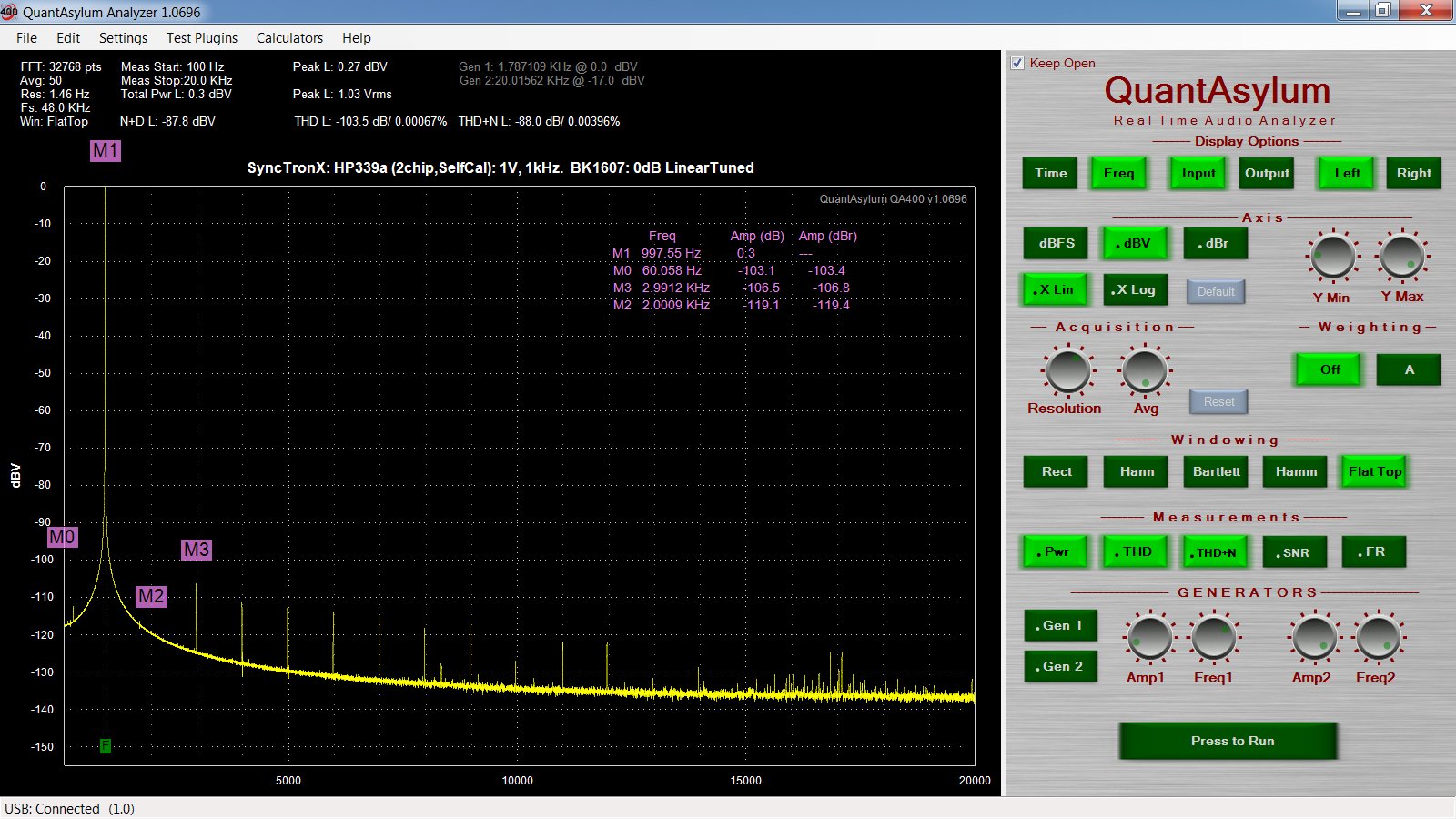Open the Settings menu
This screenshot has height=819, width=1456.
click(x=123, y=37)
